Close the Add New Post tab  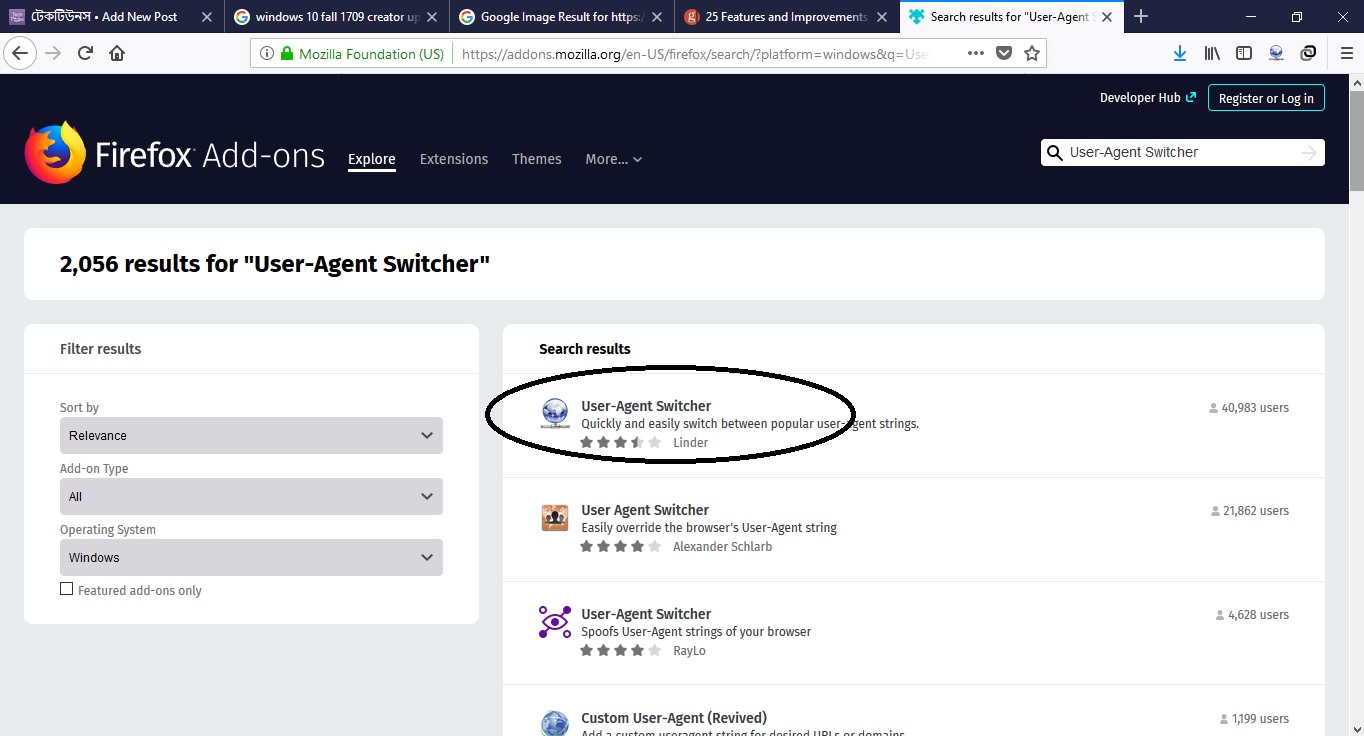click(206, 17)
